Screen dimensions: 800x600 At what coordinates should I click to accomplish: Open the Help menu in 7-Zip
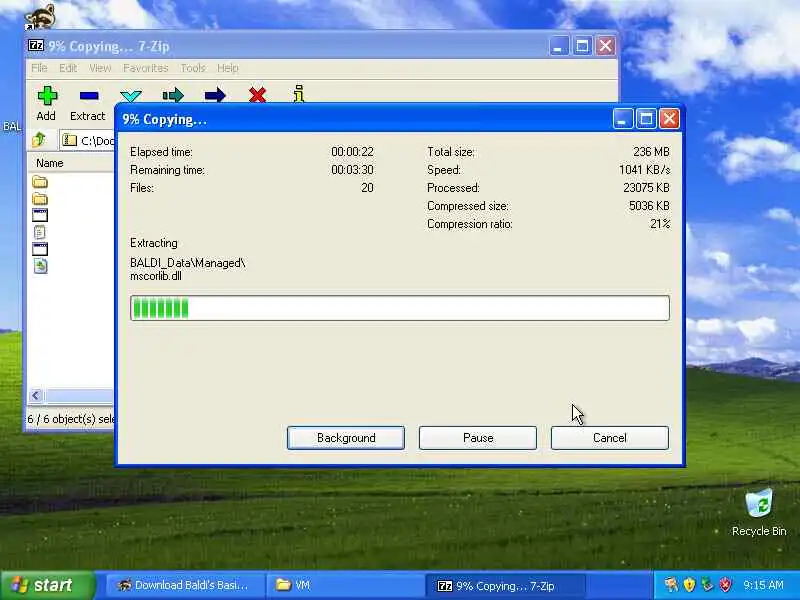coord(228,68)
